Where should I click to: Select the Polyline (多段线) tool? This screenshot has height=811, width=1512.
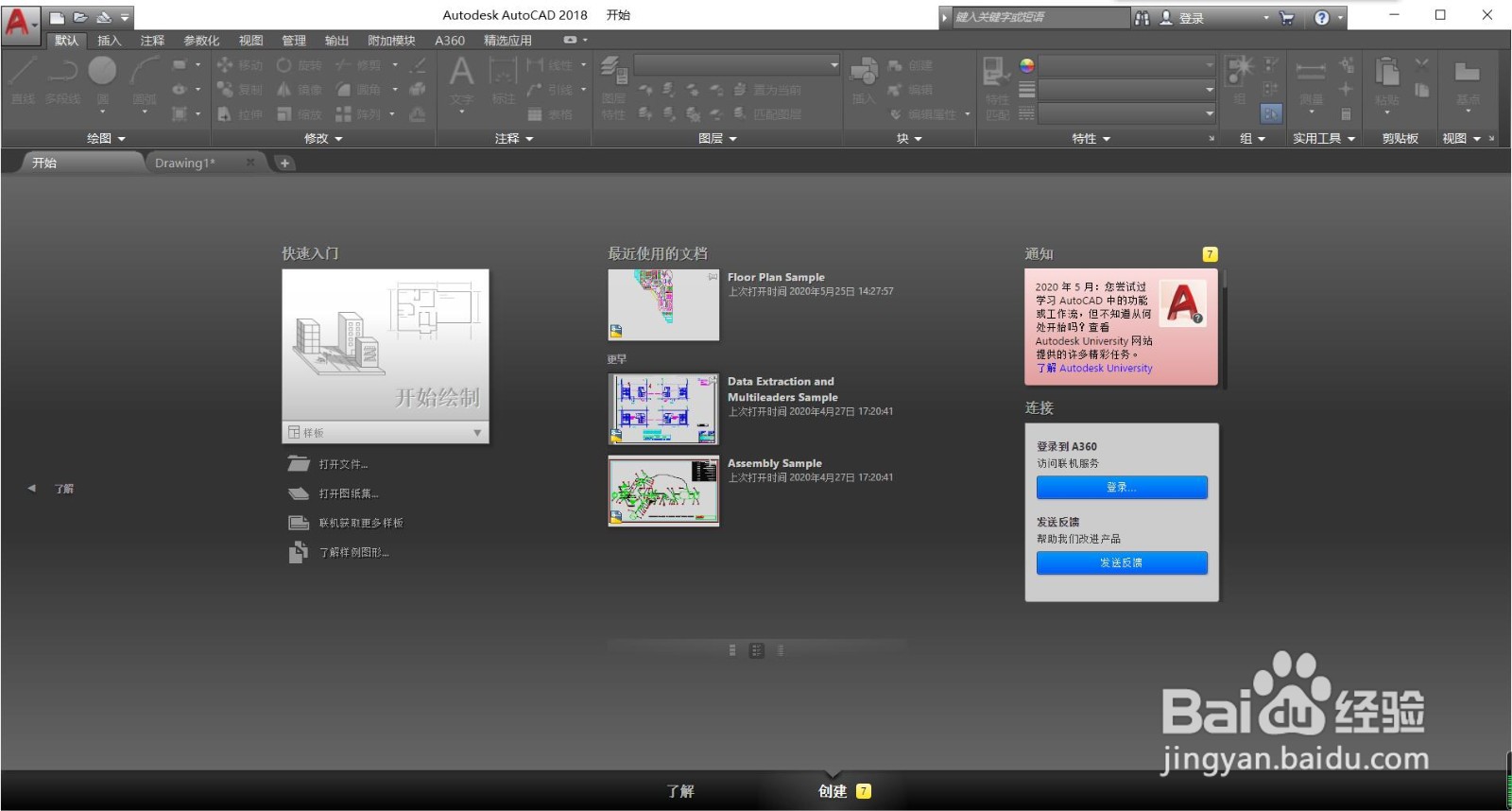[62, 80]
